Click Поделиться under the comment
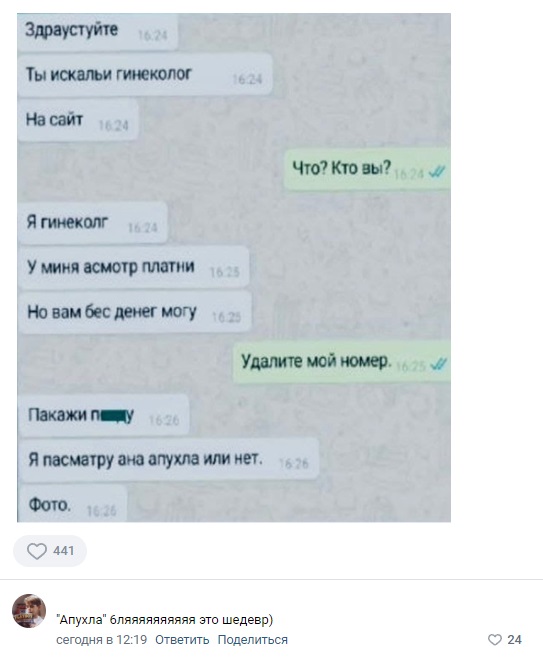Image resolution: width=543 pixels, height=658 pixels. click(x=253, y=640)
